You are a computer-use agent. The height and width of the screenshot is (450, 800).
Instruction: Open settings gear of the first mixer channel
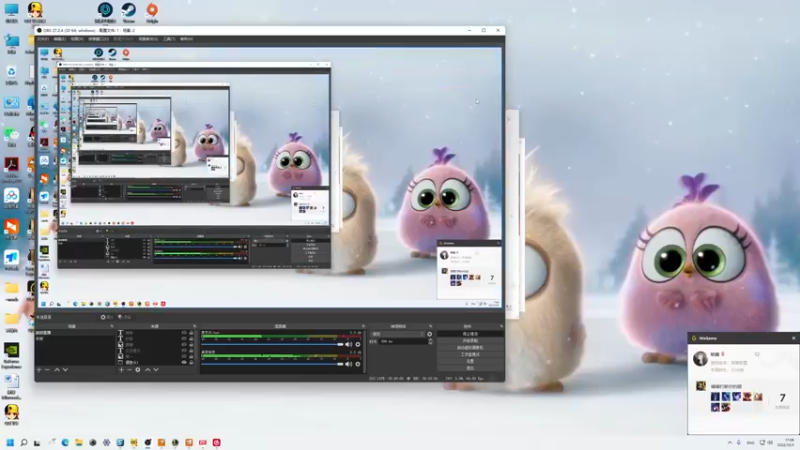(x=358, y=344)
